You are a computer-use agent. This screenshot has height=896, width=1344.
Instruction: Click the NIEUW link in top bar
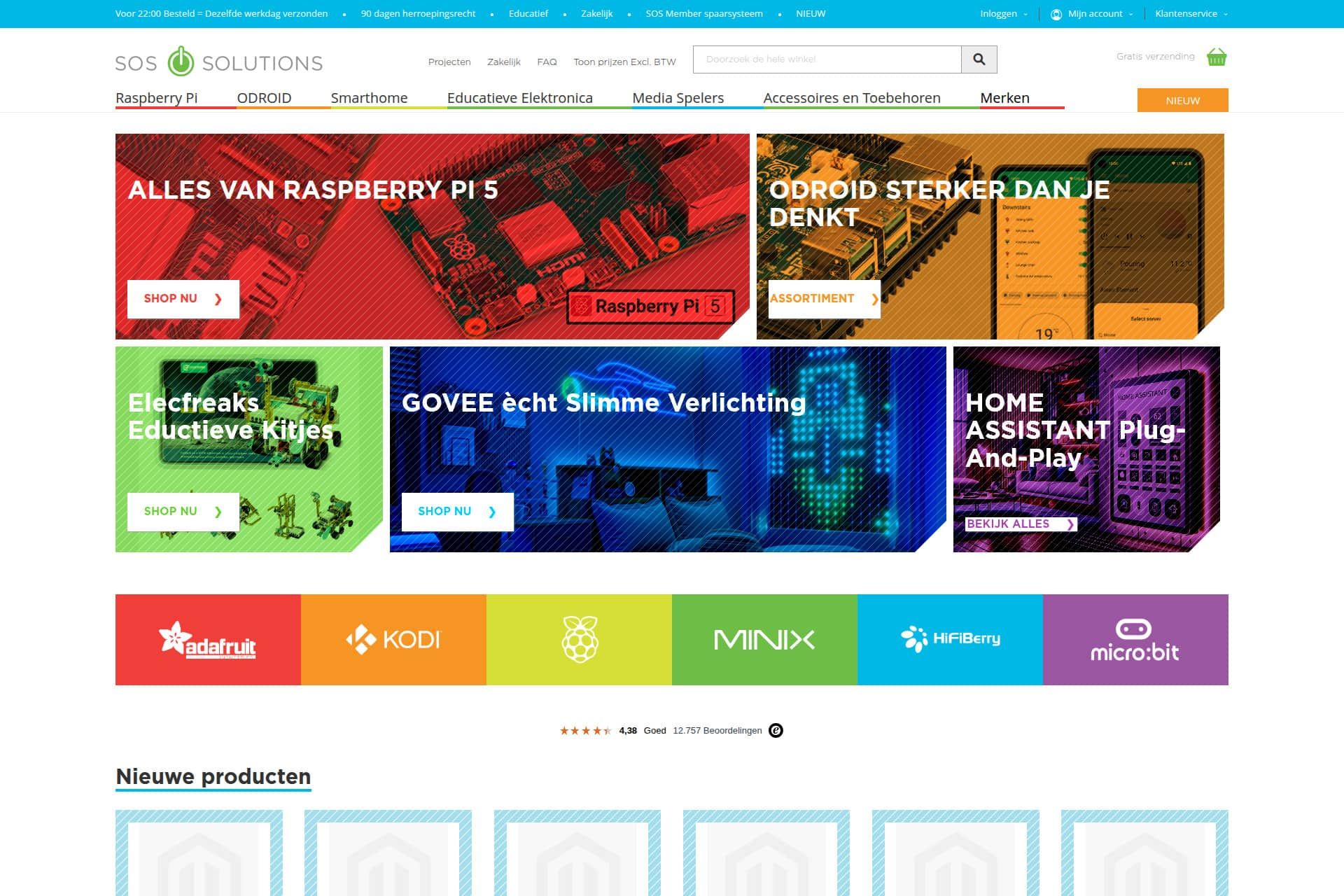(x=811, y=14)
